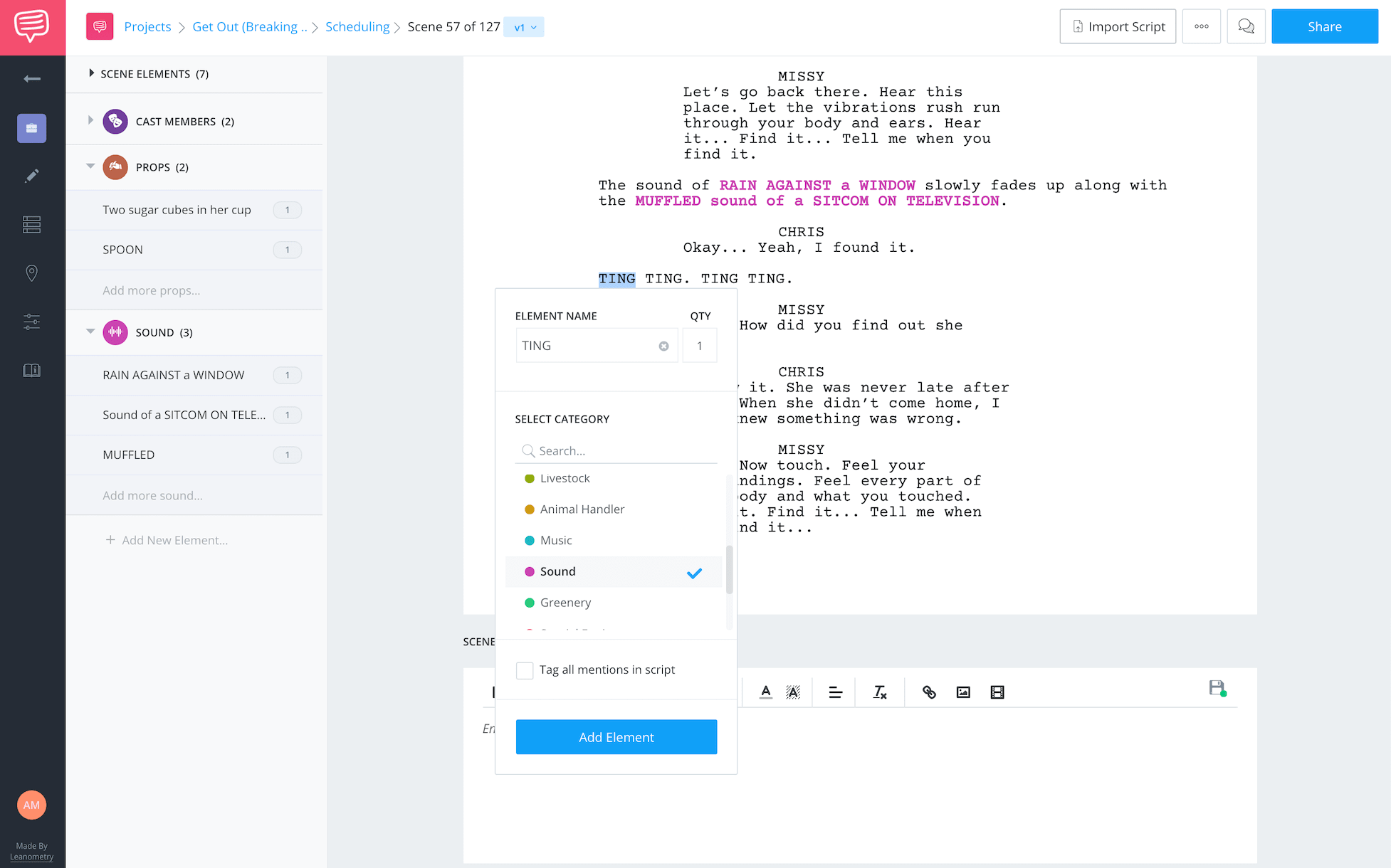Click the Import Script button
The image size is (1391, 868).
(1118, 26)
